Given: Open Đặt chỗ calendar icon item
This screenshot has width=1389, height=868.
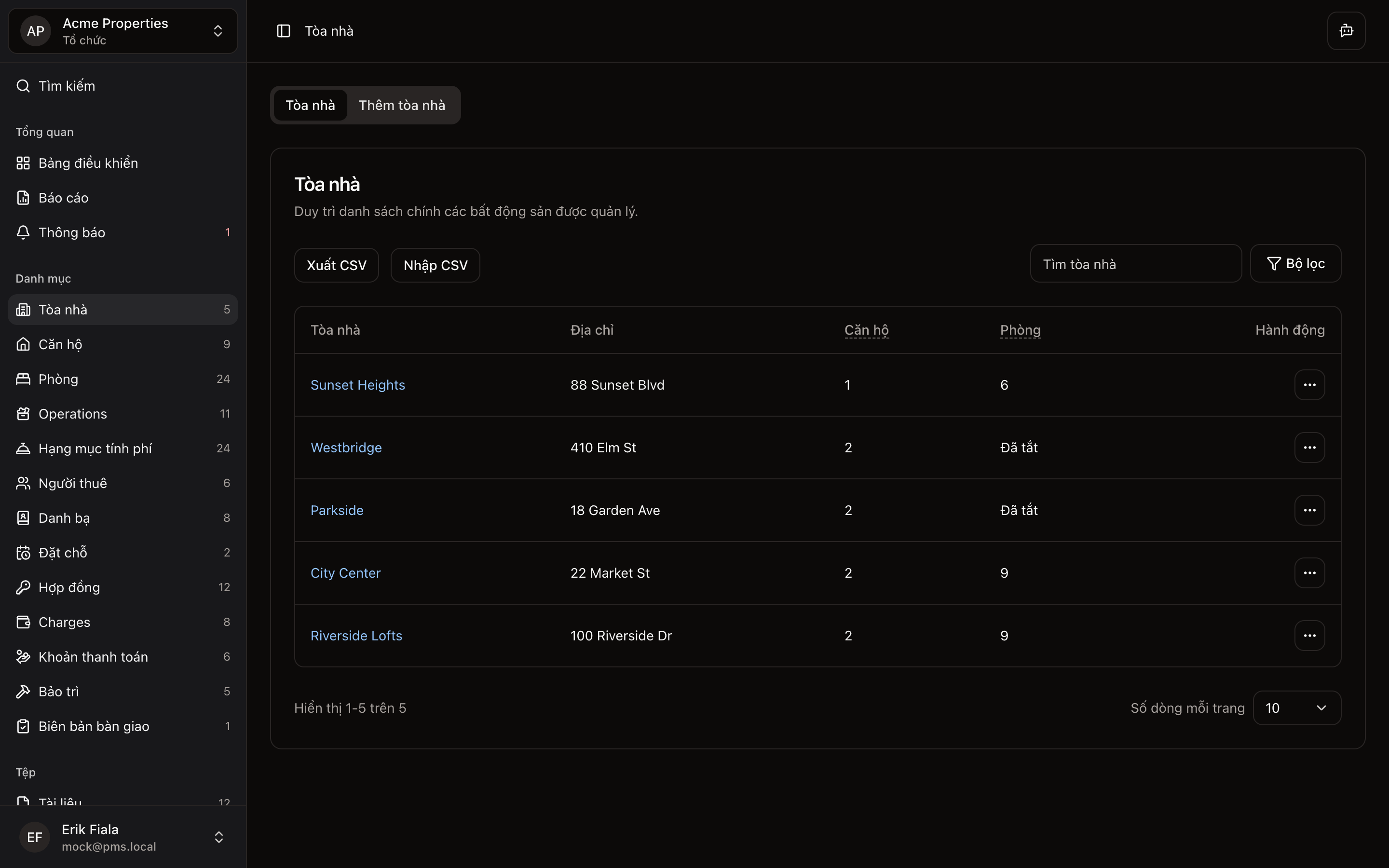Looking at the screenshot, I should tap(23, 553).
